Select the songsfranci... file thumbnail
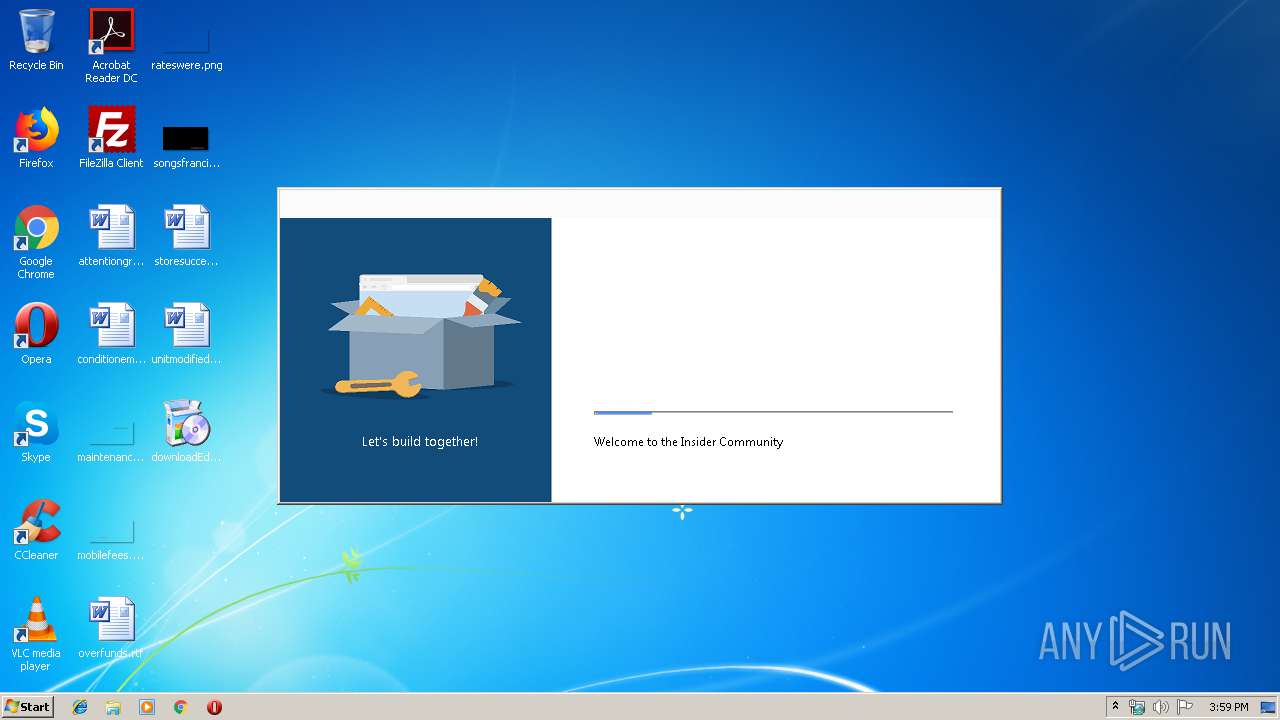Screen dimensions: 1280x720 pyautogui.click(x=186, y=138)
